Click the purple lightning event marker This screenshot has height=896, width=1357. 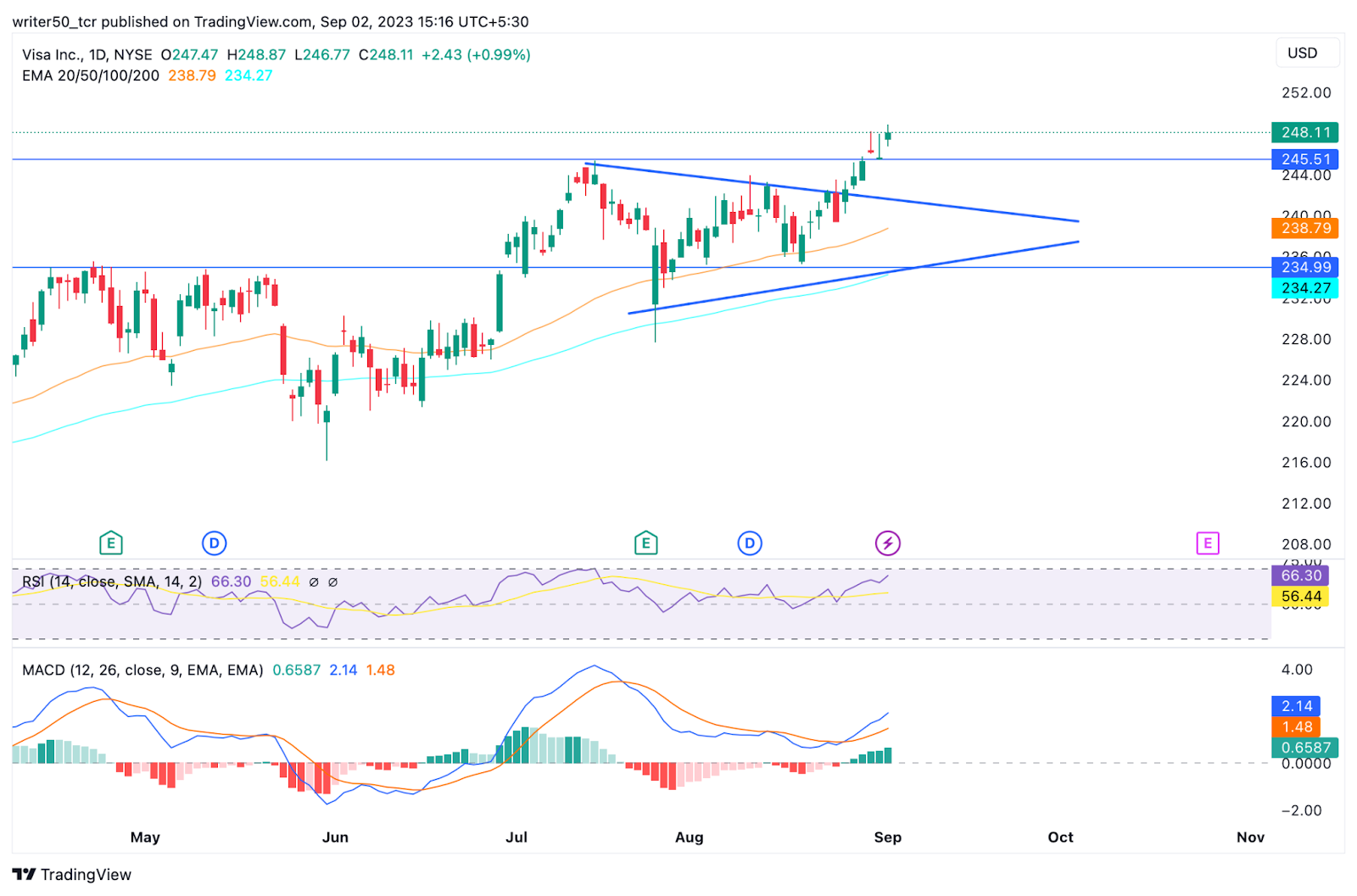888,543
